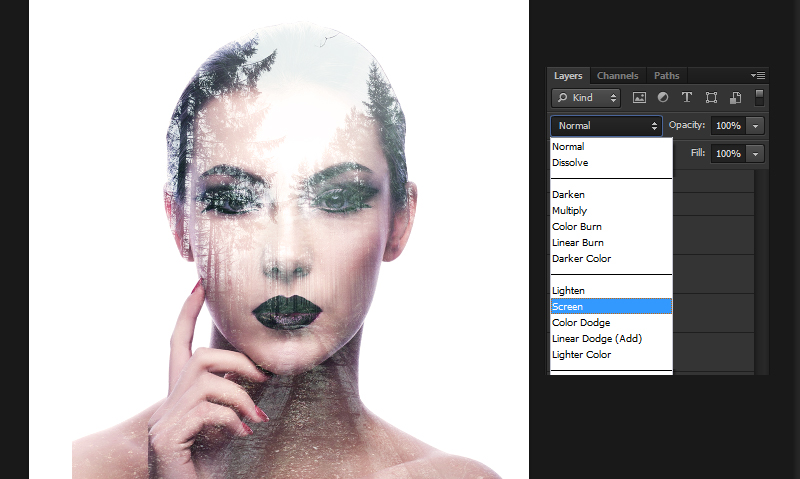Filter layers by pixel layer icon
Viewport: 800px width, 479px height.
[x=639, y=98]
